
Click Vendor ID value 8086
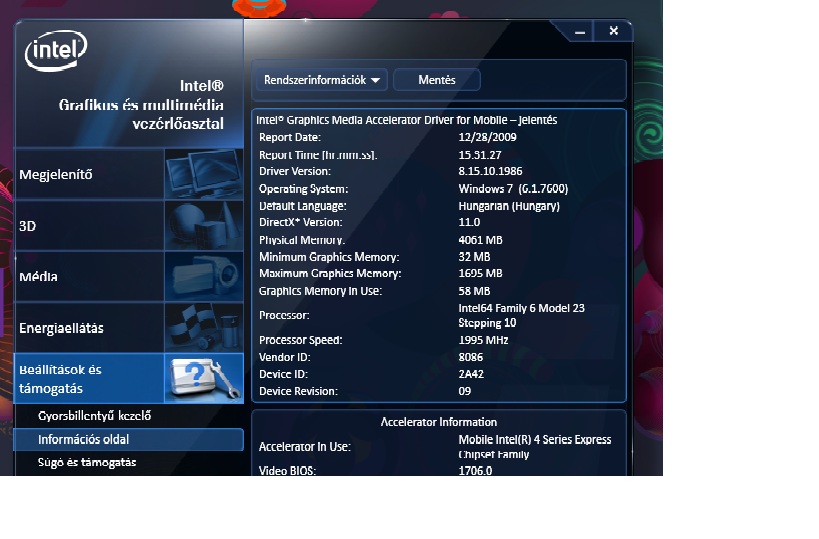(x=471, y=357)
